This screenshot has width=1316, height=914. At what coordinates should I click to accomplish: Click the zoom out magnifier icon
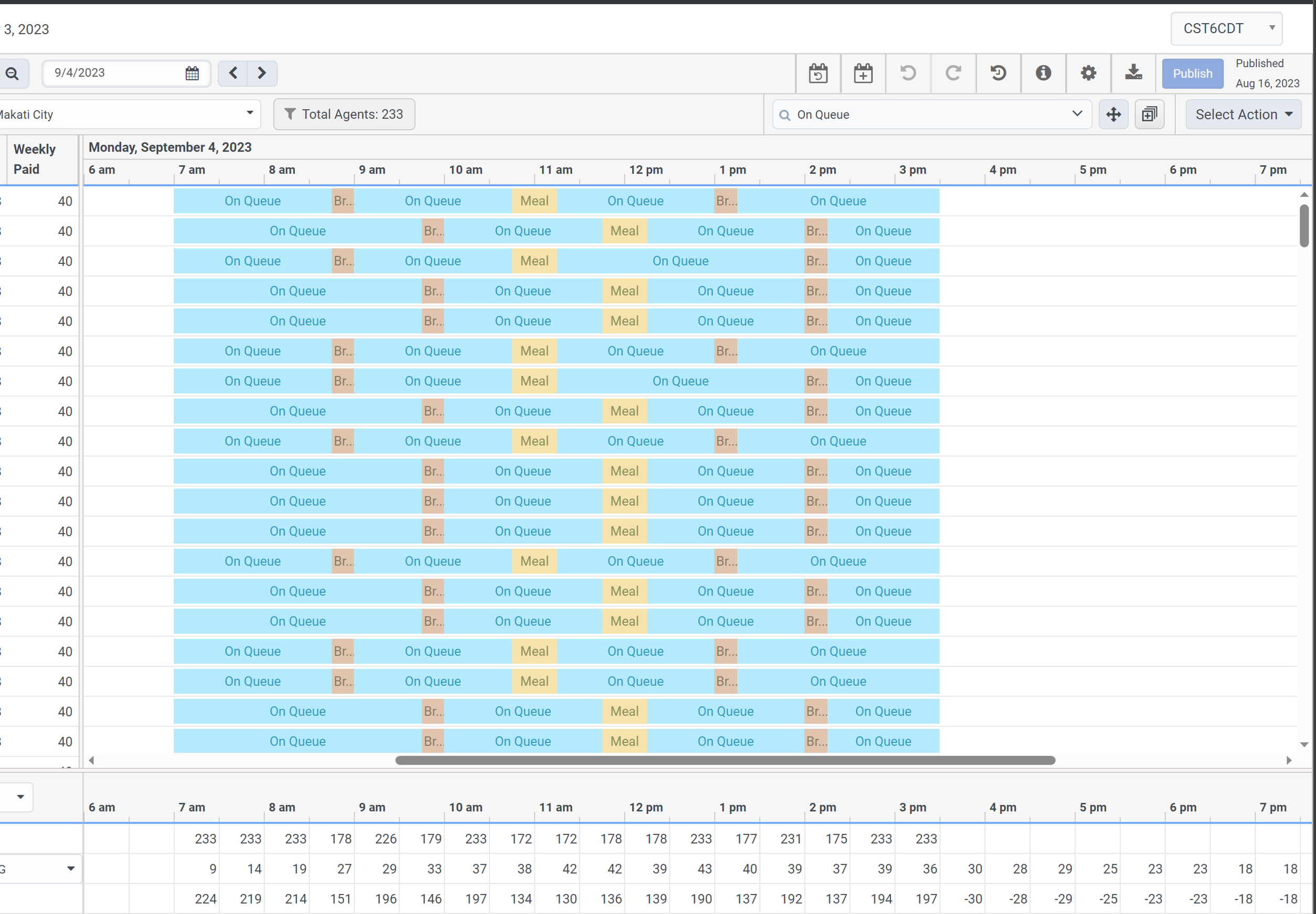[12, 73]
